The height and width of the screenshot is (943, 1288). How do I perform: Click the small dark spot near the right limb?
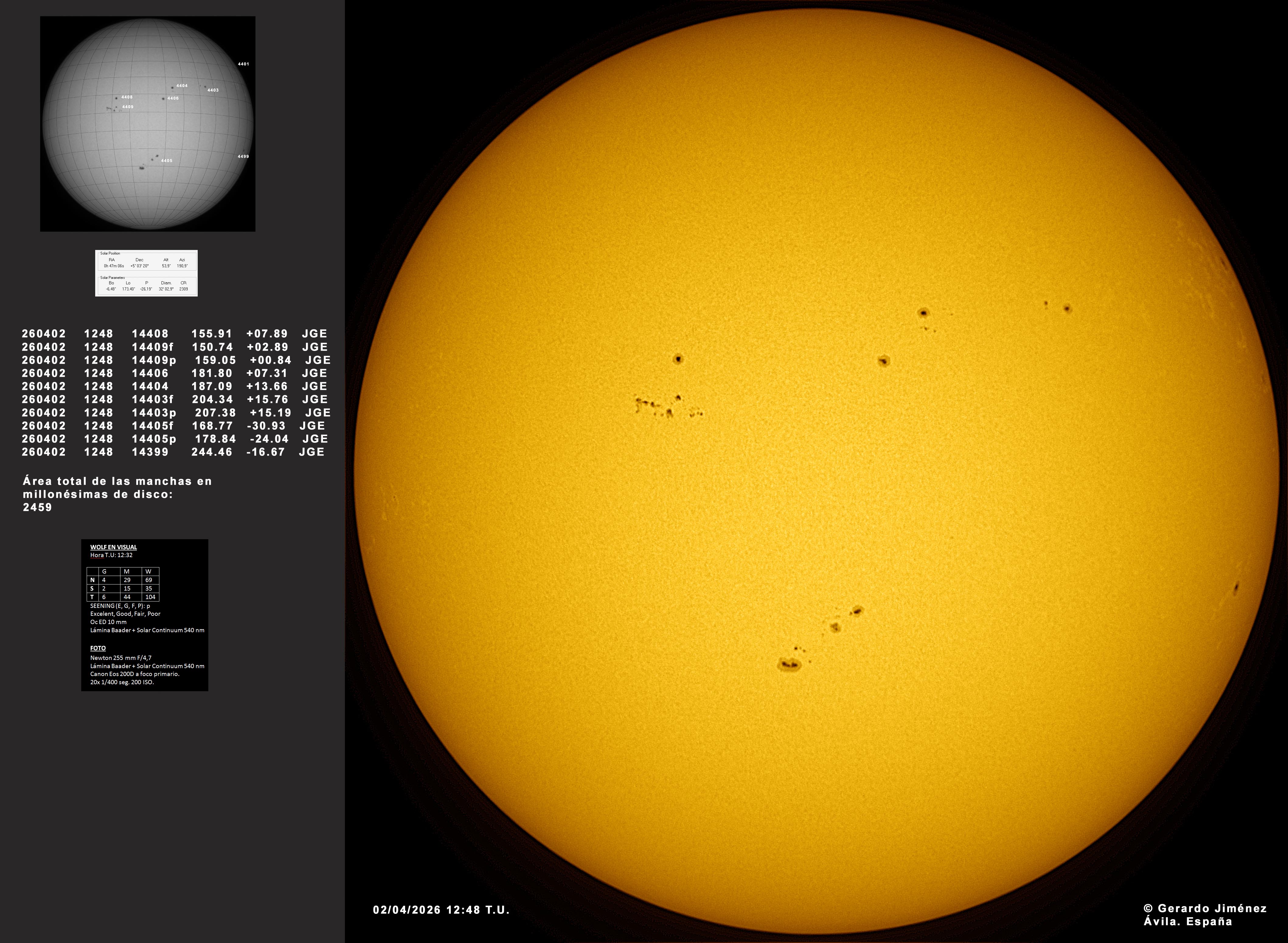[1236, 588]
